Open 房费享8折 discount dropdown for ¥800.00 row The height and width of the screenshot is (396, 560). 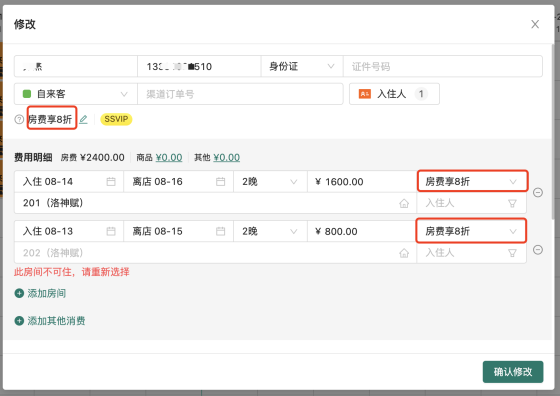471,231
